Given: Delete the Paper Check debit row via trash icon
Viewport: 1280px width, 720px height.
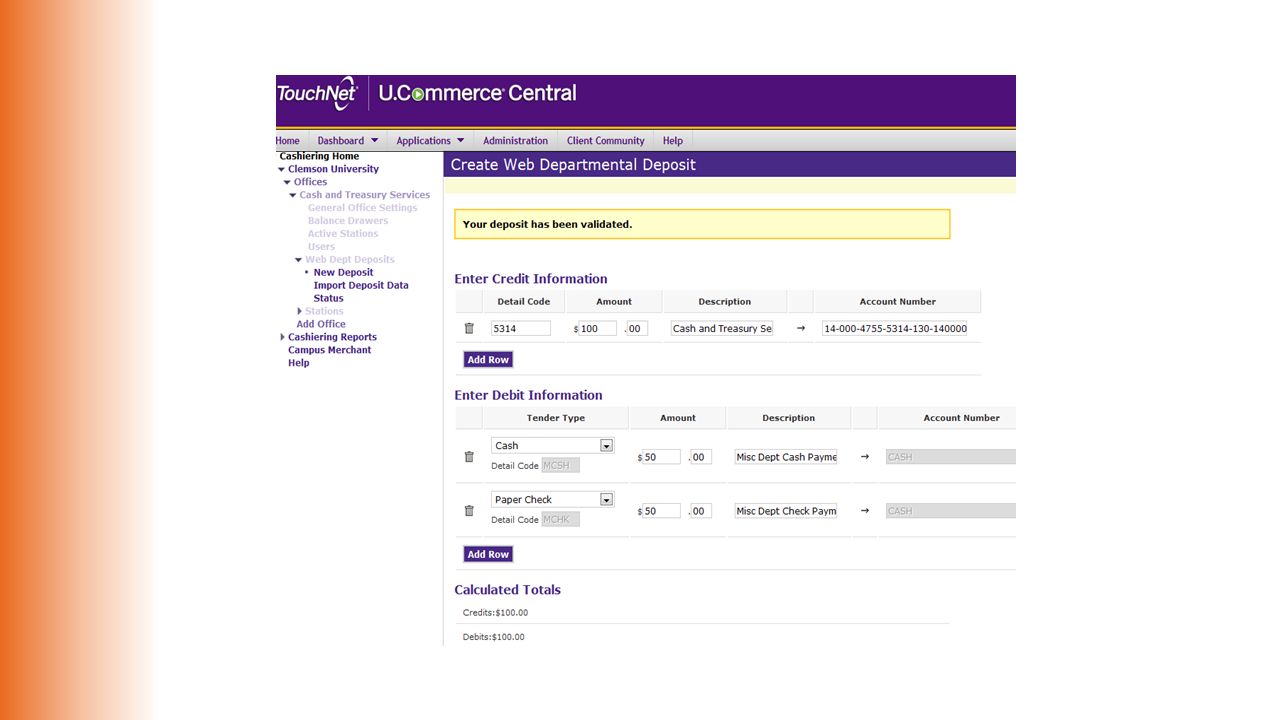Looking at the screenshot, I should [469, 511].
